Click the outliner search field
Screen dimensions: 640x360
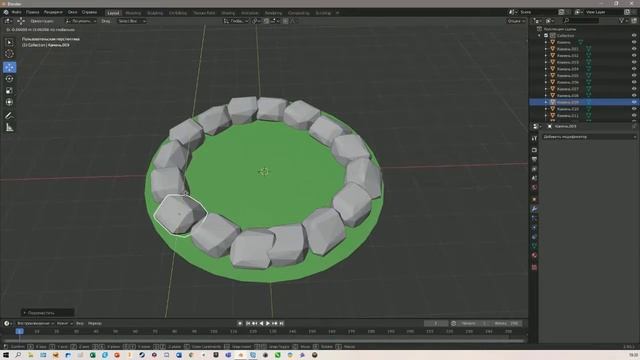[582, 20]
